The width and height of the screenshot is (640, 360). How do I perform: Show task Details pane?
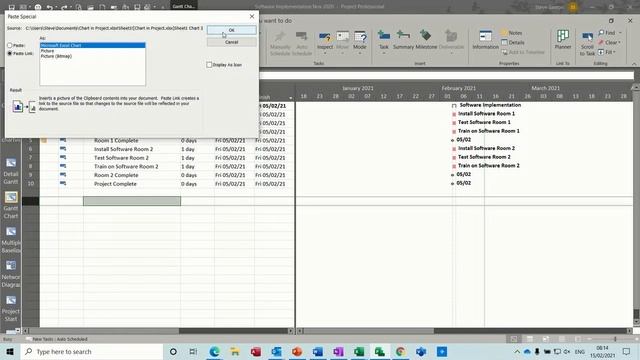point(513,42)
